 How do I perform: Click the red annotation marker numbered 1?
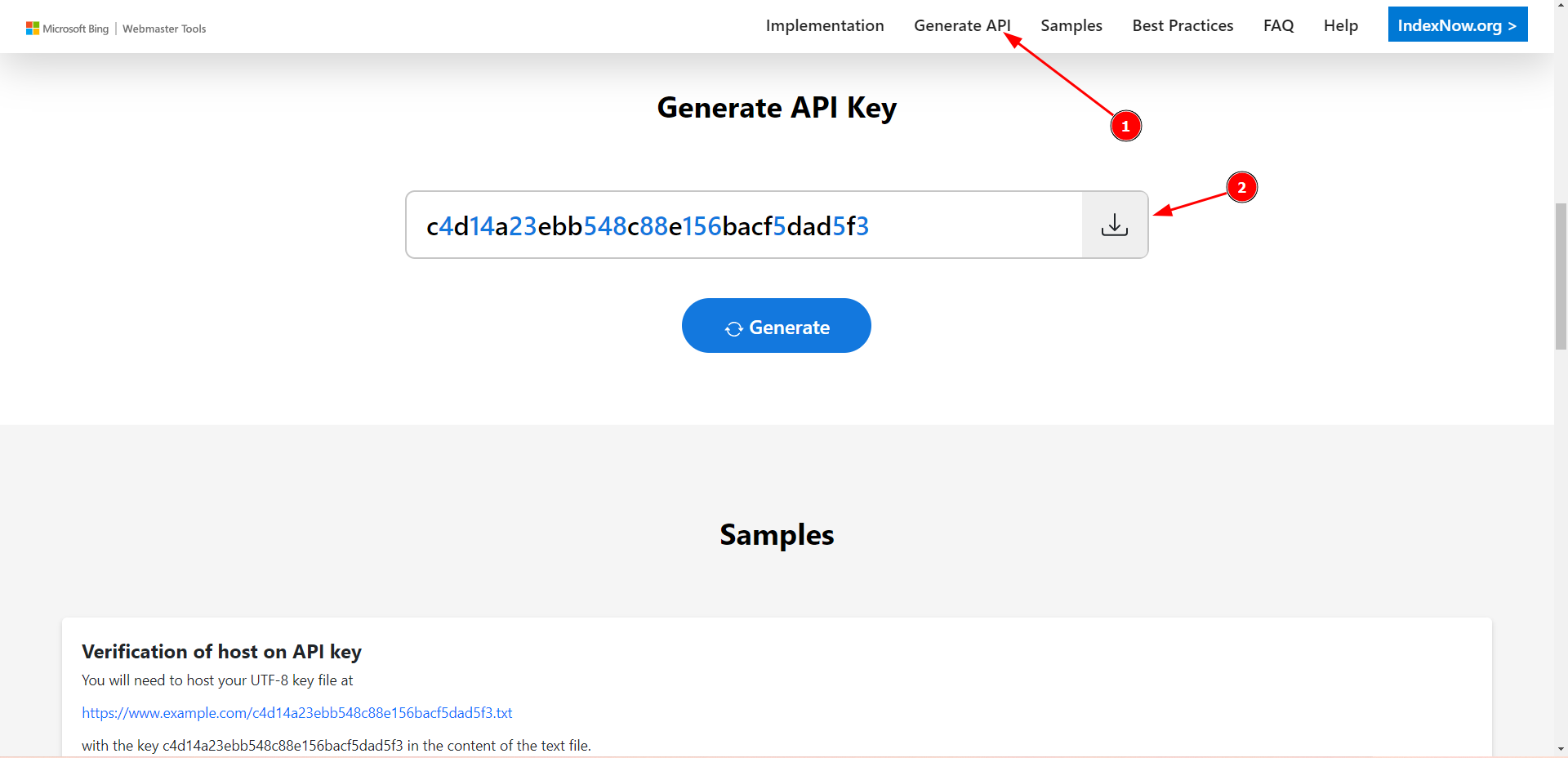pos(1125,126)
